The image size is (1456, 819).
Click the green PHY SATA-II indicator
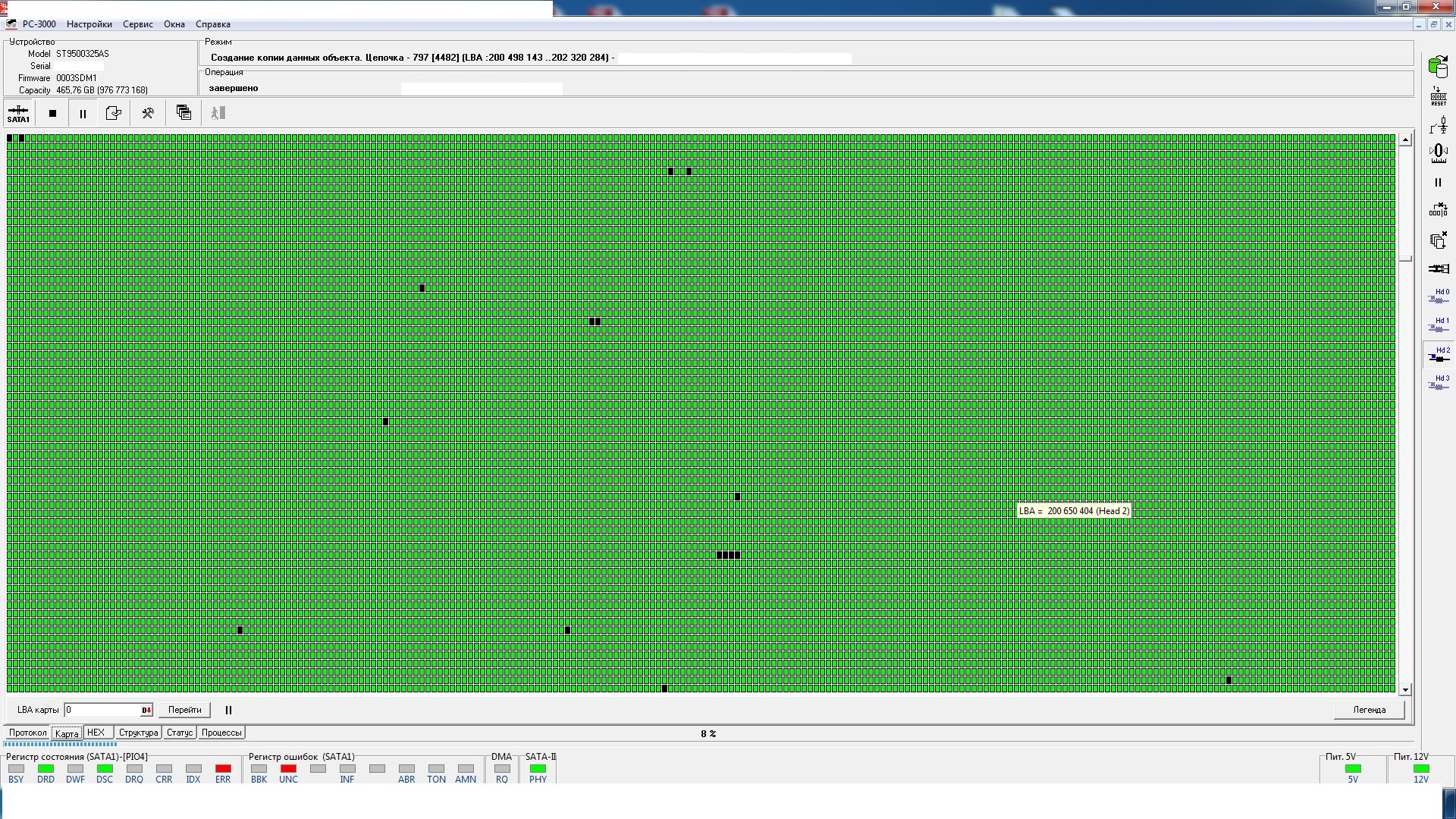538,769
